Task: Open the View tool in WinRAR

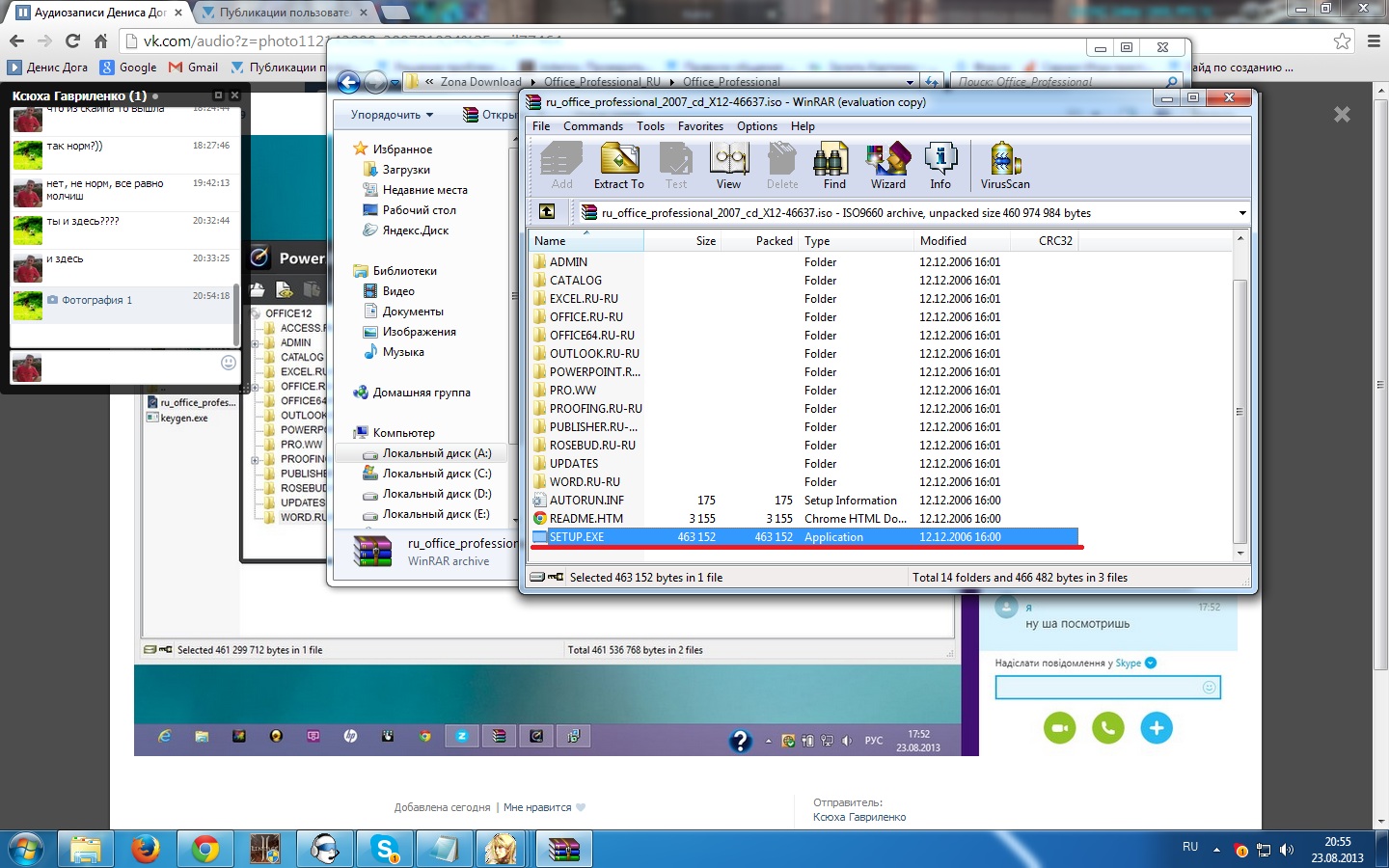Action: 729,166
